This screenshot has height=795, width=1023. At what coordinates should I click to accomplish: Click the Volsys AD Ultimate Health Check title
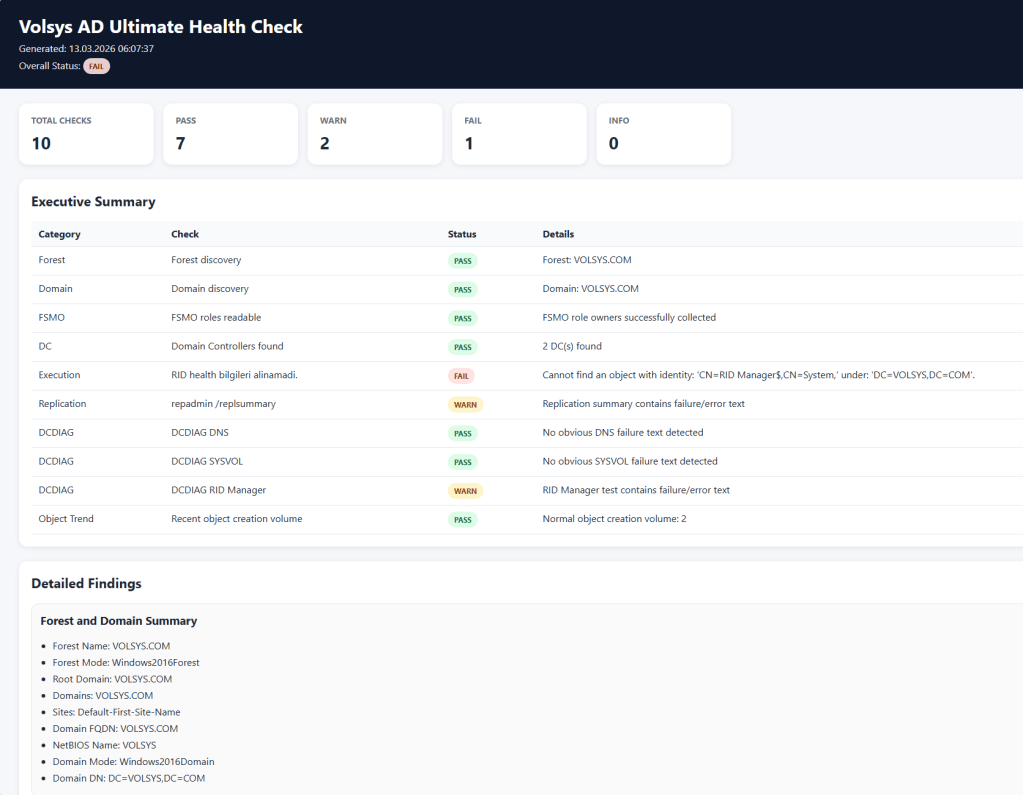point(160,27)
